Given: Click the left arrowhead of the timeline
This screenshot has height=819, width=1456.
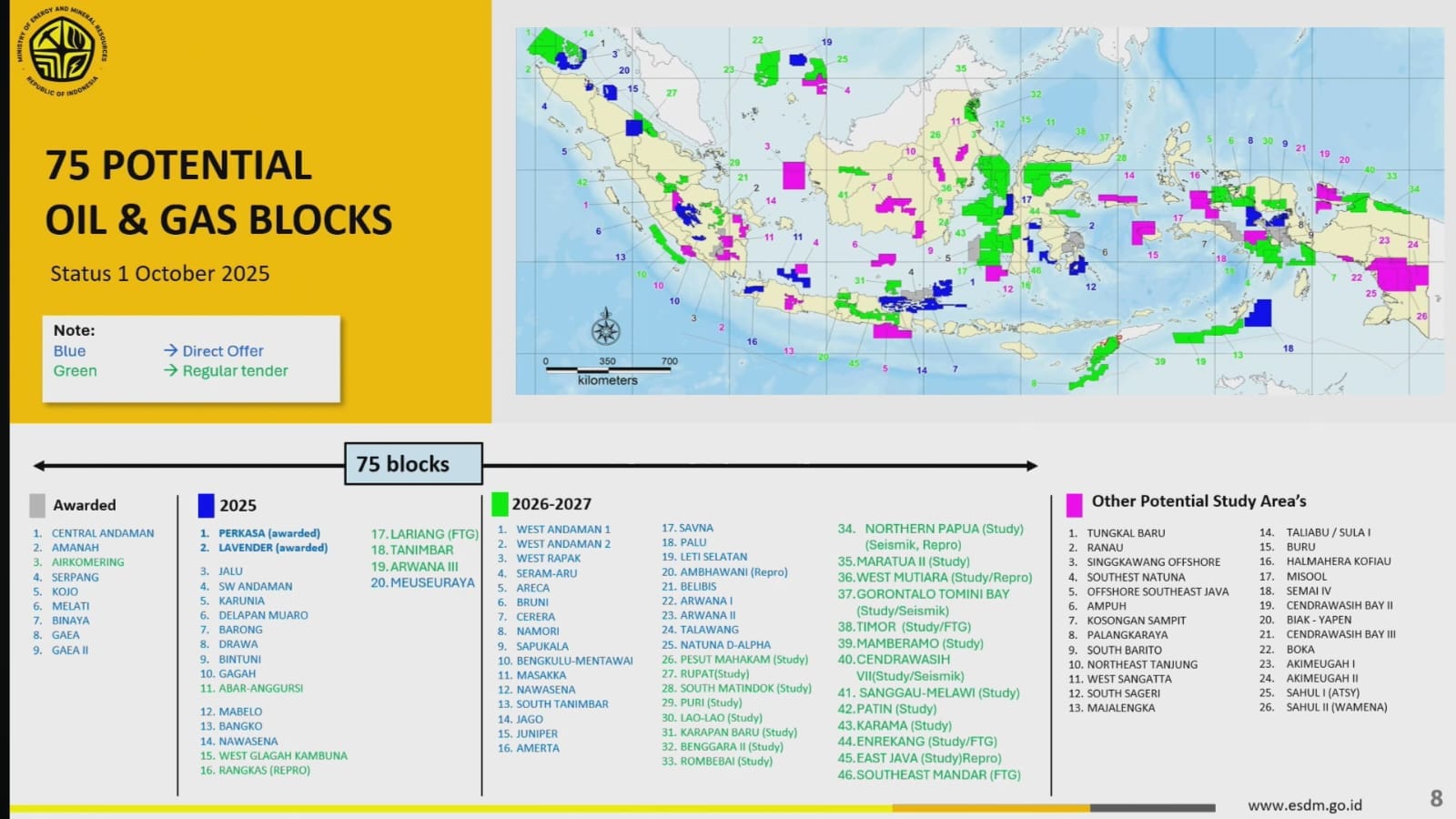Looking at the screenshot, I should pos(39,466).
